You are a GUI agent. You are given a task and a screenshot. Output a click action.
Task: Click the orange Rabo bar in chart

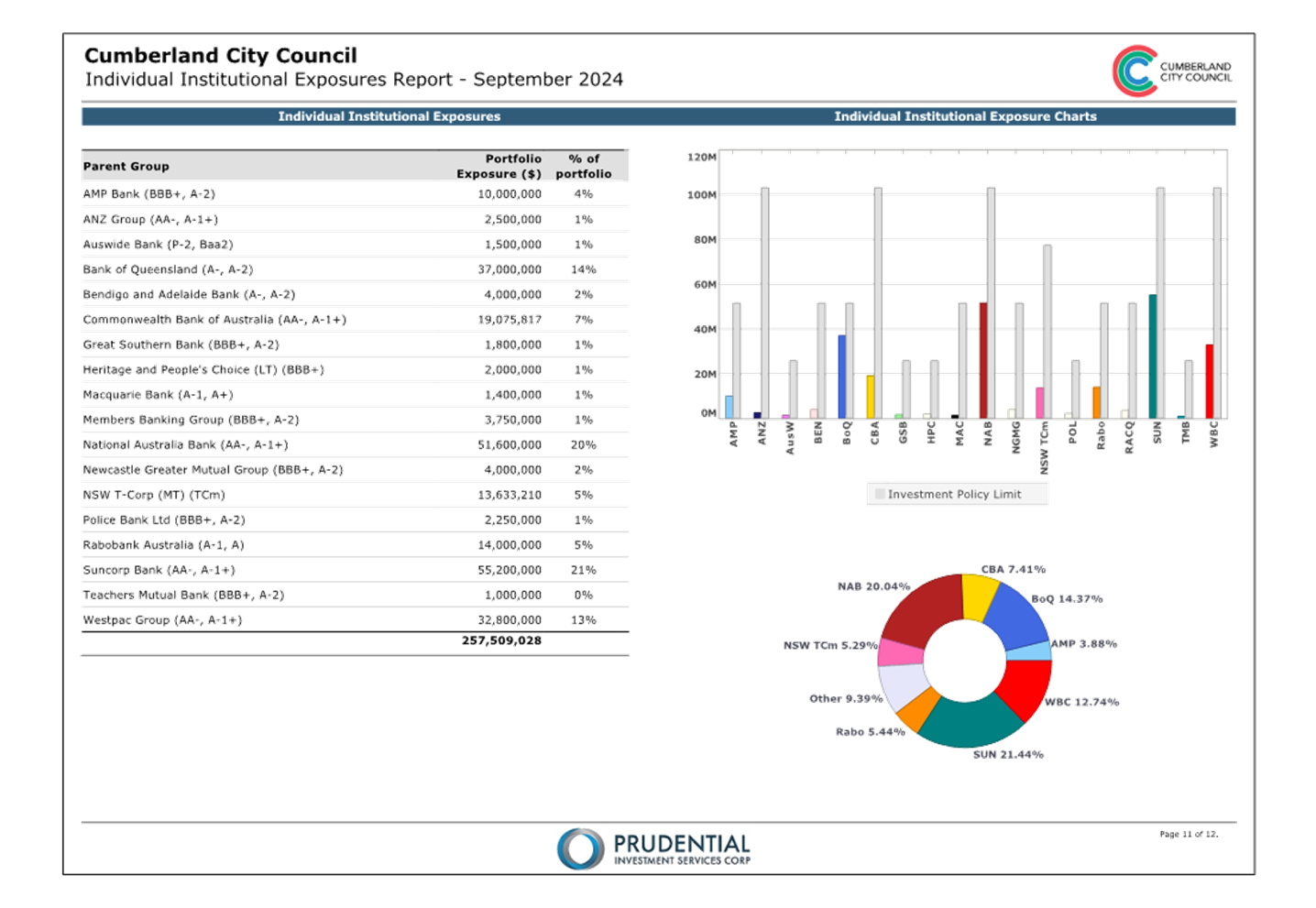click(x=1097, y=402)
